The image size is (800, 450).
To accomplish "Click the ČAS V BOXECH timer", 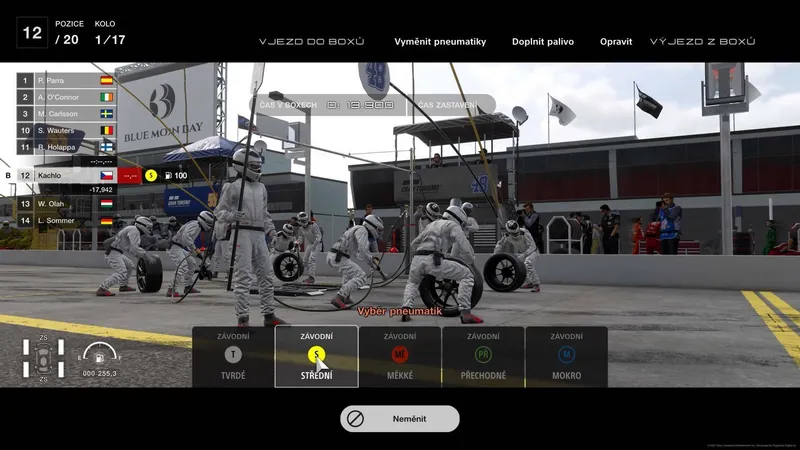I will tap(327, 105).
